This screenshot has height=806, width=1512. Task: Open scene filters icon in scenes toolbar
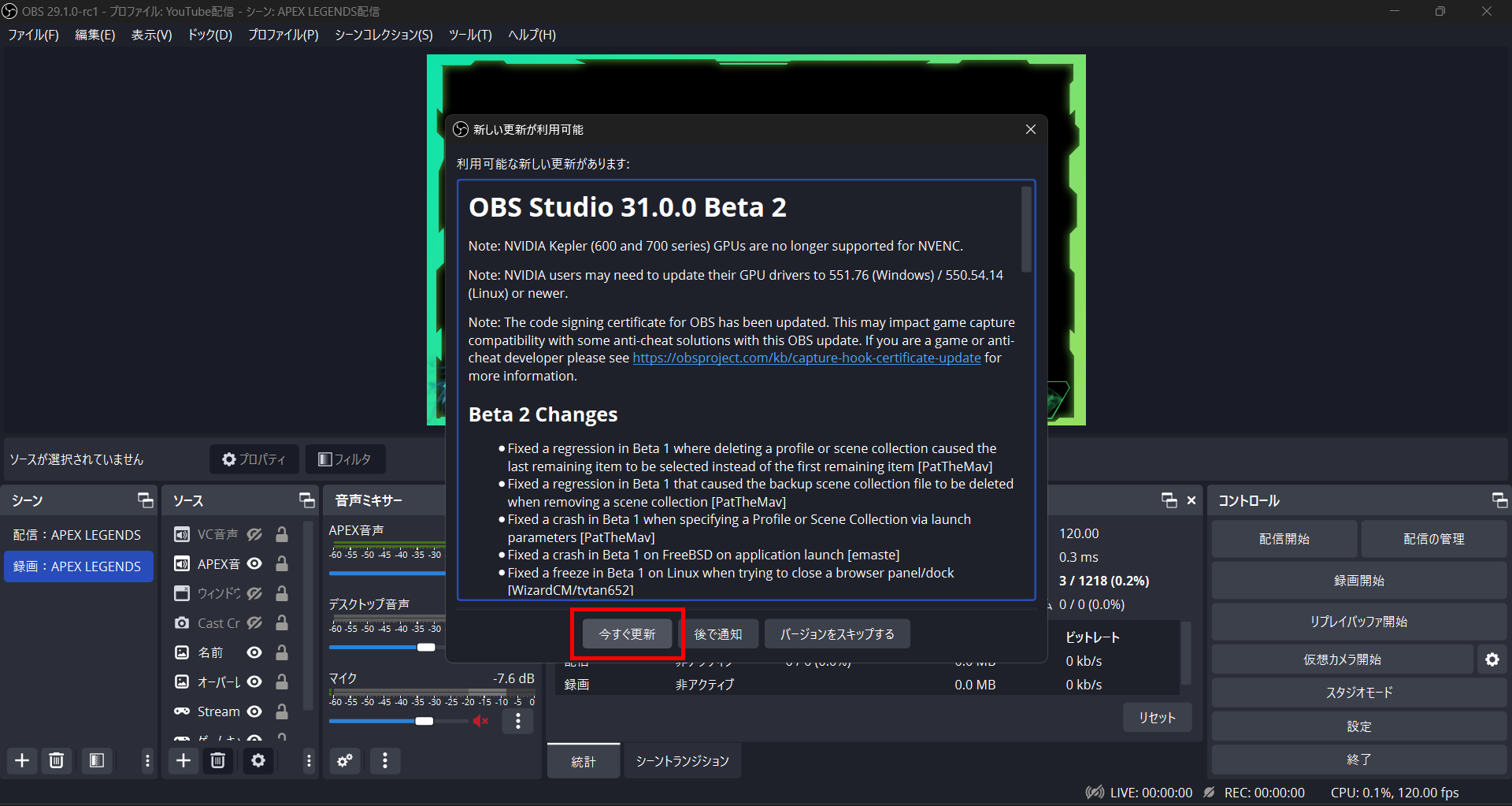[97, 760]
